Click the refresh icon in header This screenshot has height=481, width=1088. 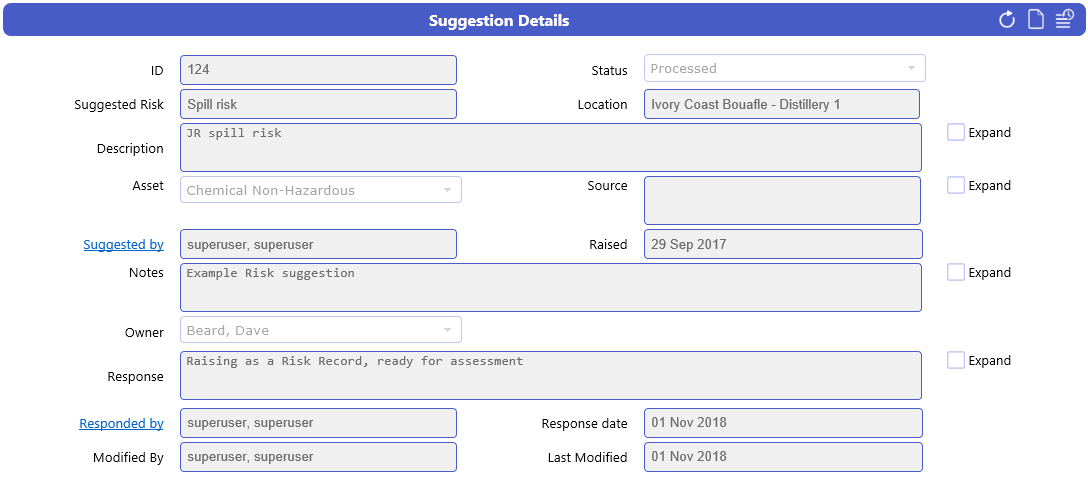click(1007, 20)
